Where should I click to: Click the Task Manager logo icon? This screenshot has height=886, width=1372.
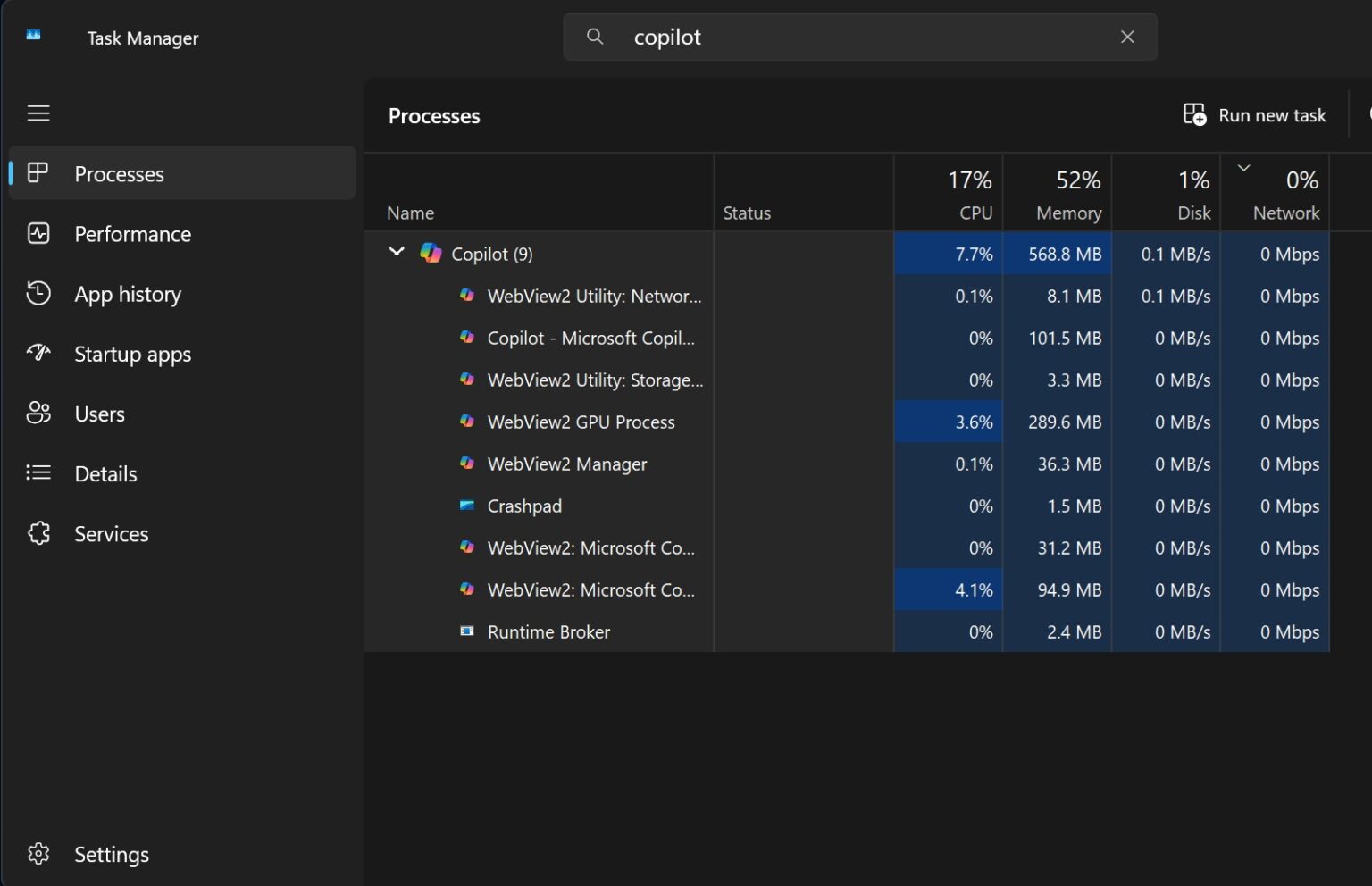coord(34,34)
